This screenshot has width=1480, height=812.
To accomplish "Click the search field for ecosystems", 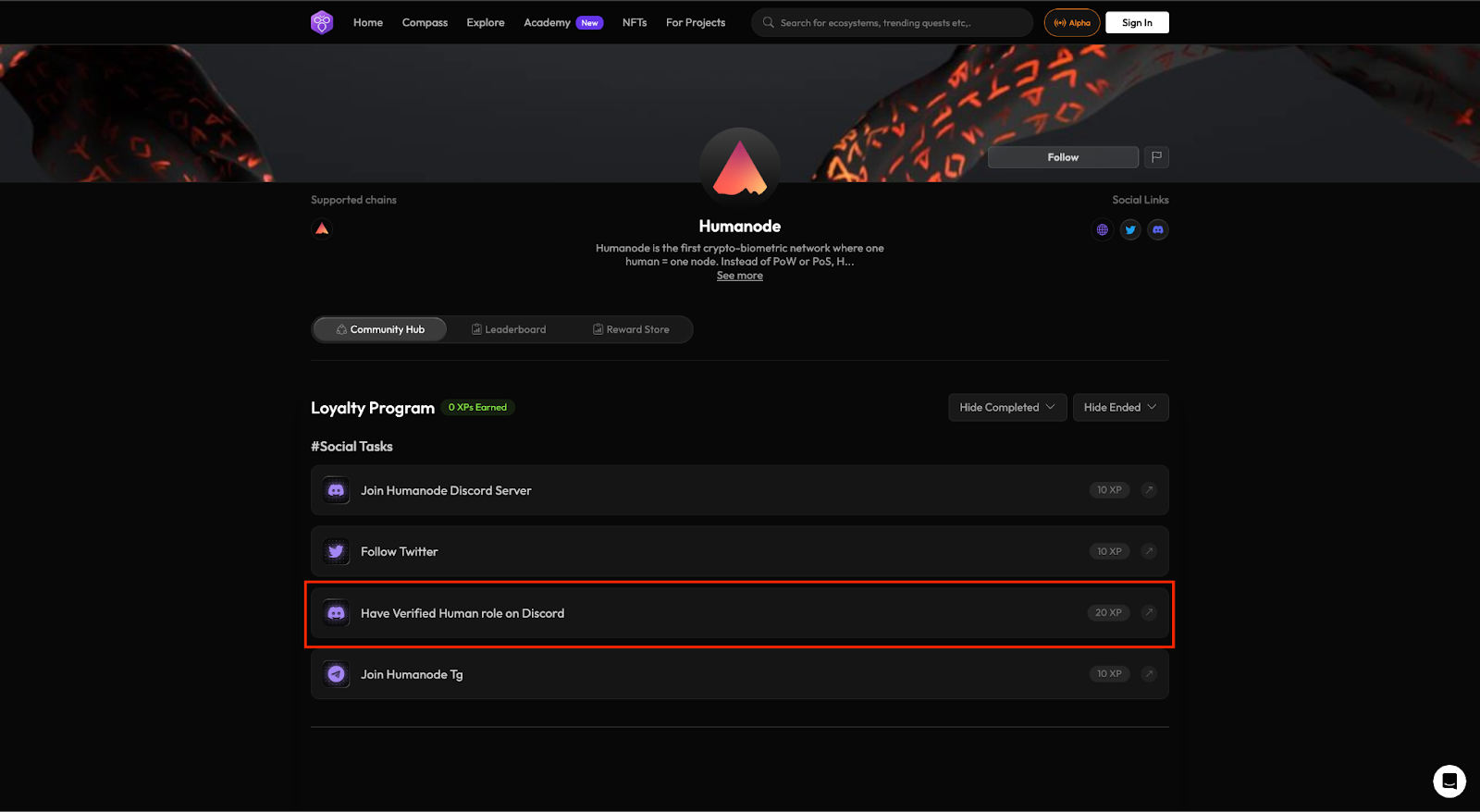I will point(893,22).
